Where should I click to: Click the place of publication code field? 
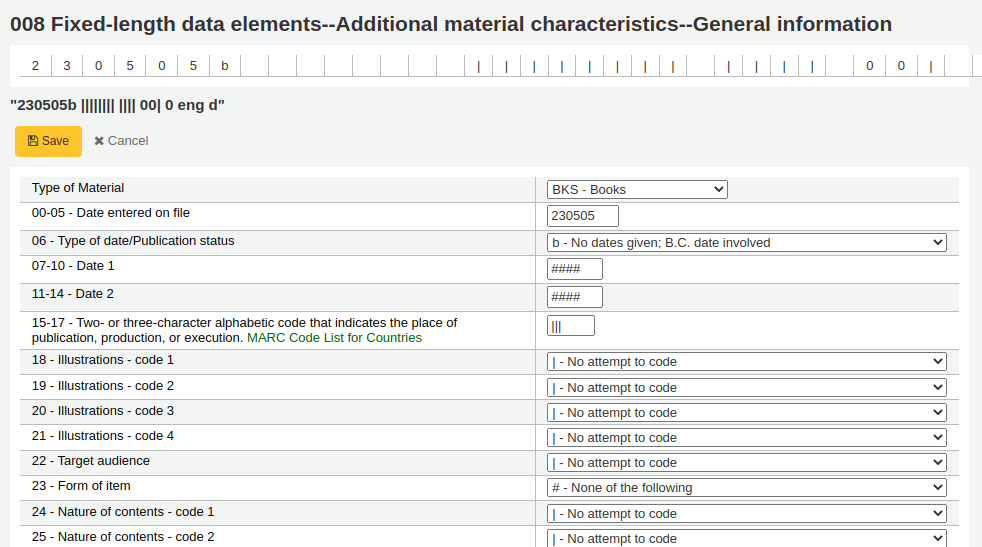571,326
